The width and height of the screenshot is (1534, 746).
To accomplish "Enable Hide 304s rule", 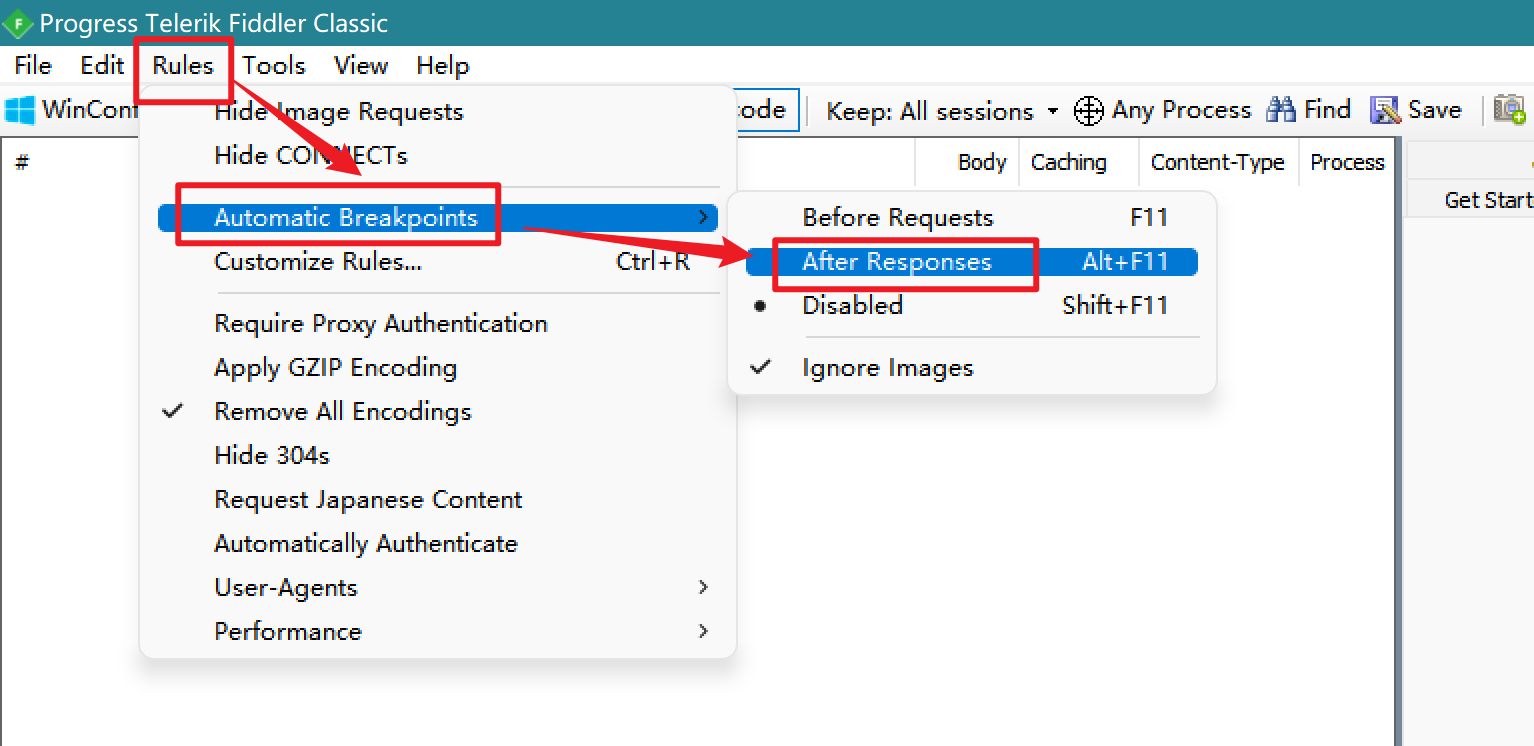I will click(438, 455).
